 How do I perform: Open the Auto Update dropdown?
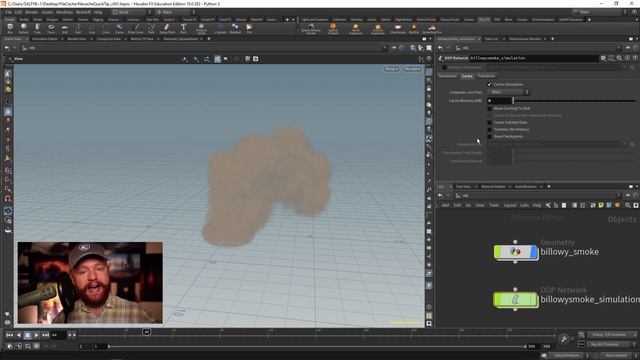coord(616,356)
